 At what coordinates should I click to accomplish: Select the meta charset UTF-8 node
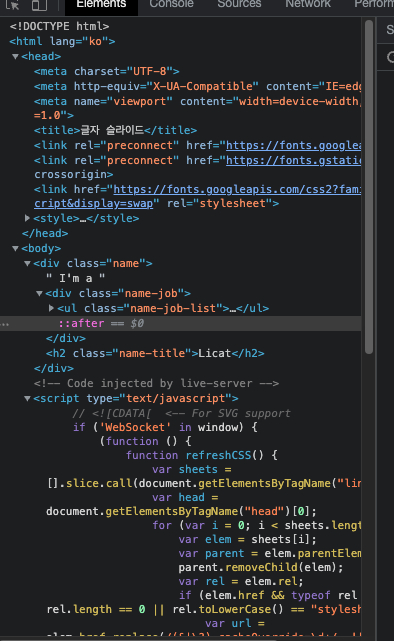tap(106, 72)
